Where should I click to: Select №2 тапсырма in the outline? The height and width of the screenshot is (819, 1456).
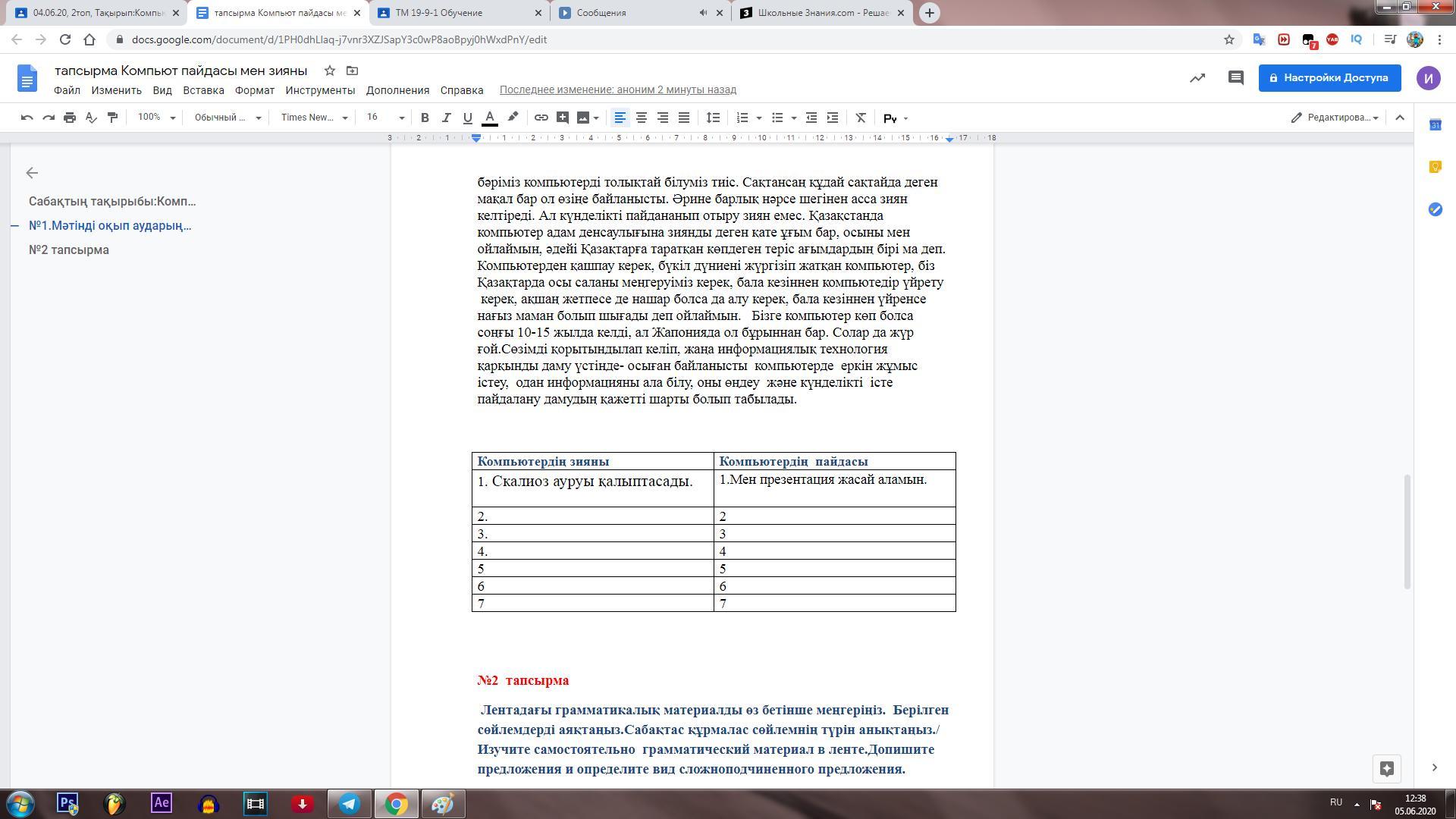(x=69, y=250)
